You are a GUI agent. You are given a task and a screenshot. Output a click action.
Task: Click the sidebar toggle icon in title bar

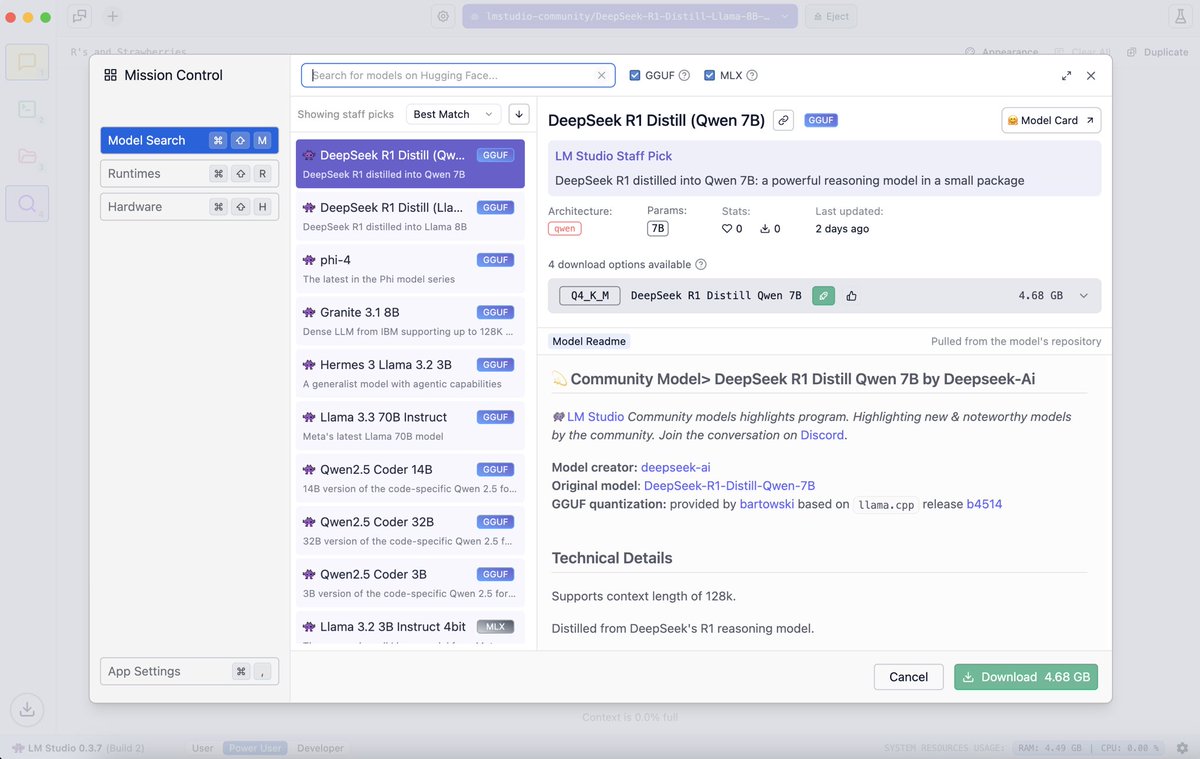click(x=79, y=17)
